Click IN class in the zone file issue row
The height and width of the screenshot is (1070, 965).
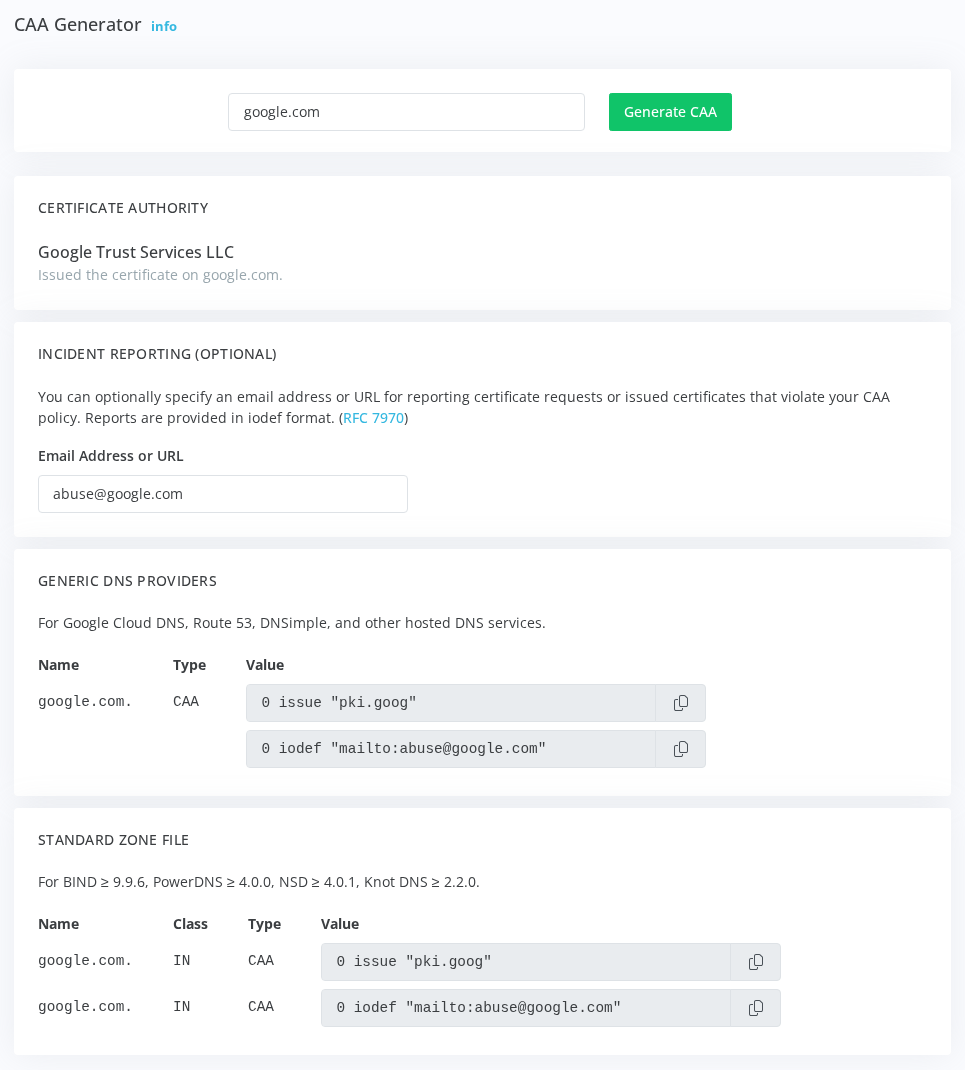(182, 961)
